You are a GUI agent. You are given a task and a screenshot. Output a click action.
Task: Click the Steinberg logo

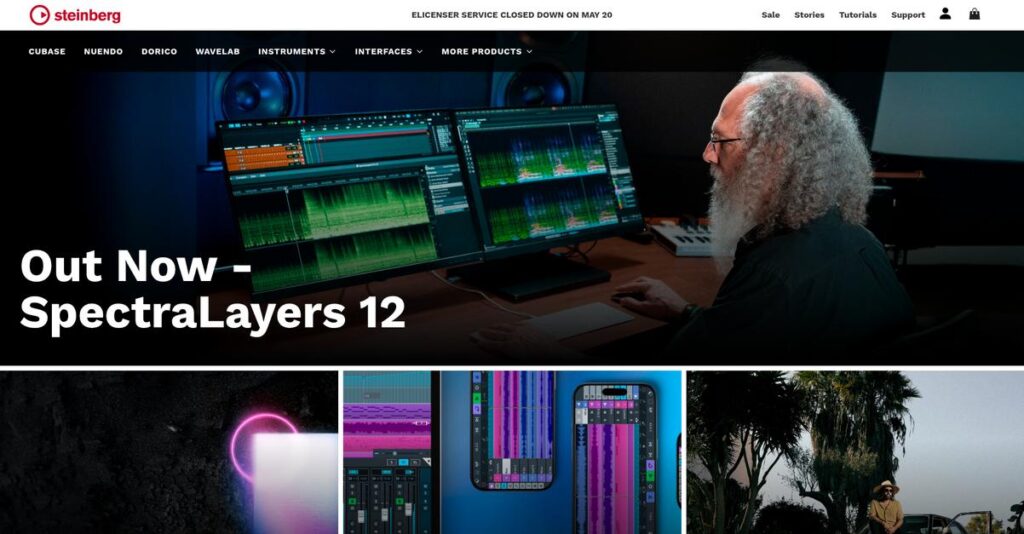[75, 14]
